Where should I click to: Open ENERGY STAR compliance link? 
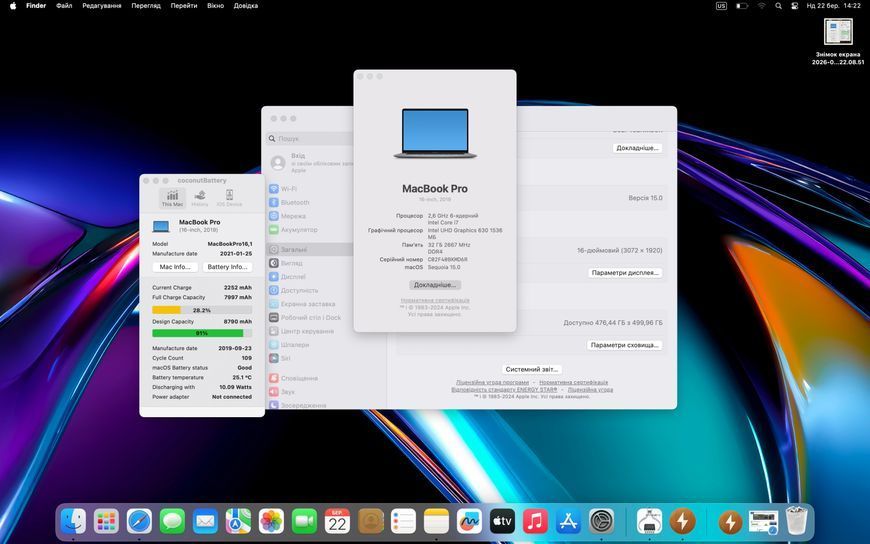tap(504, 390)
